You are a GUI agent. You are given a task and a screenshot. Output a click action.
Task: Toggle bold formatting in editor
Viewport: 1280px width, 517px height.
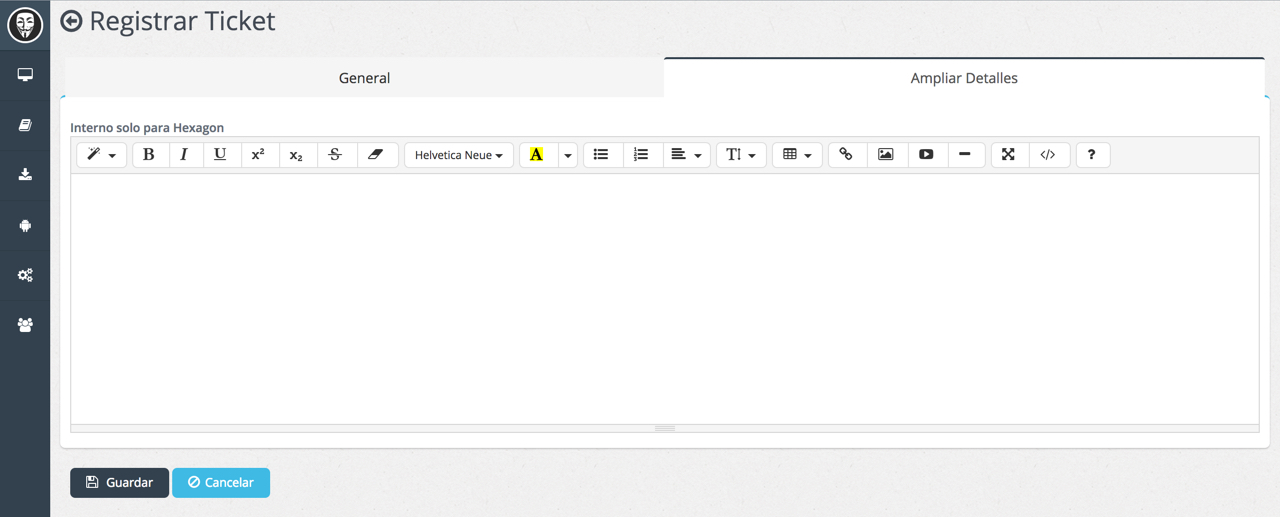coord(149,155)
